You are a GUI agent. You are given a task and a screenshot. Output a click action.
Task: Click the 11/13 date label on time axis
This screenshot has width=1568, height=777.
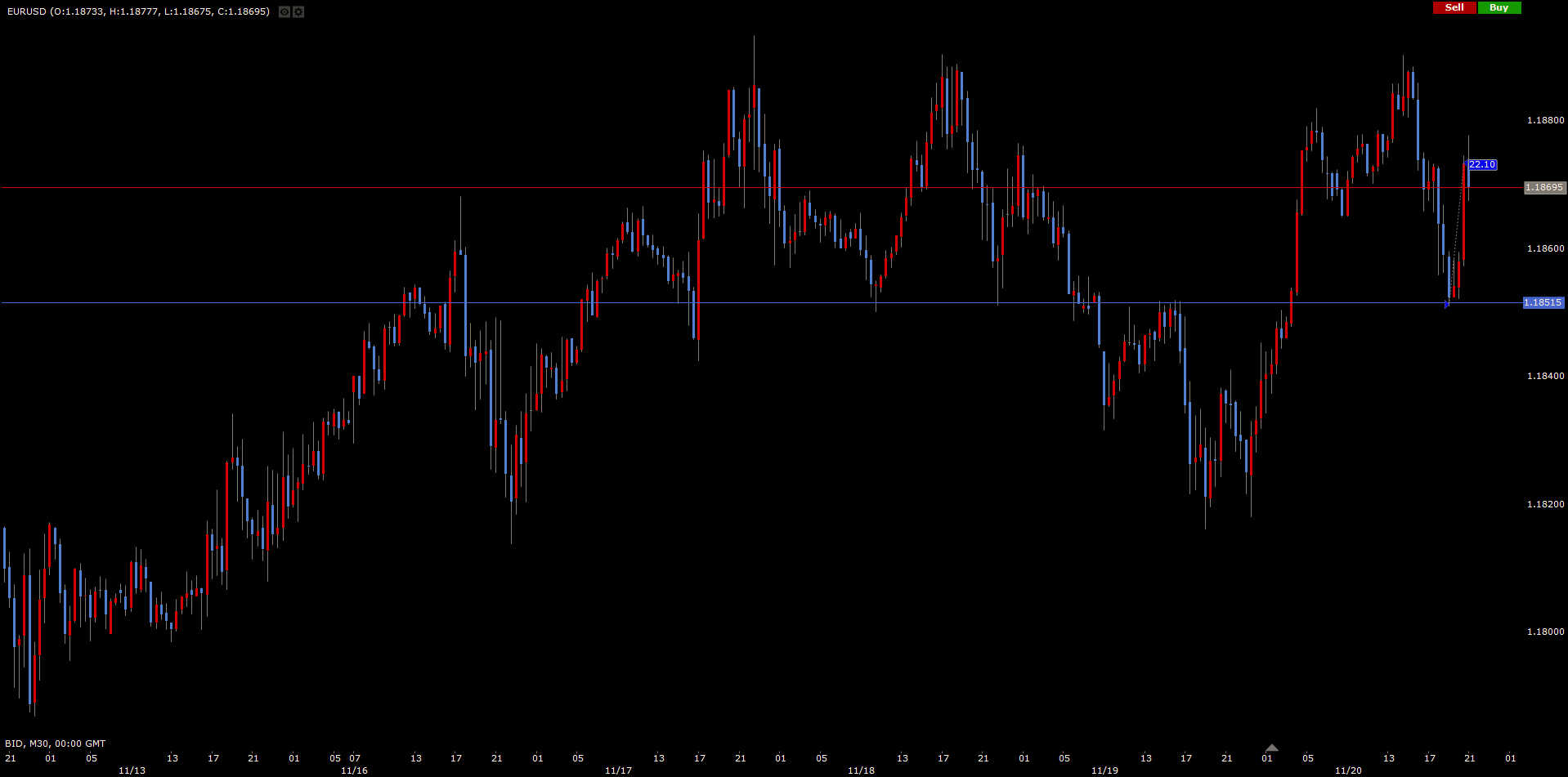[132, 770]
